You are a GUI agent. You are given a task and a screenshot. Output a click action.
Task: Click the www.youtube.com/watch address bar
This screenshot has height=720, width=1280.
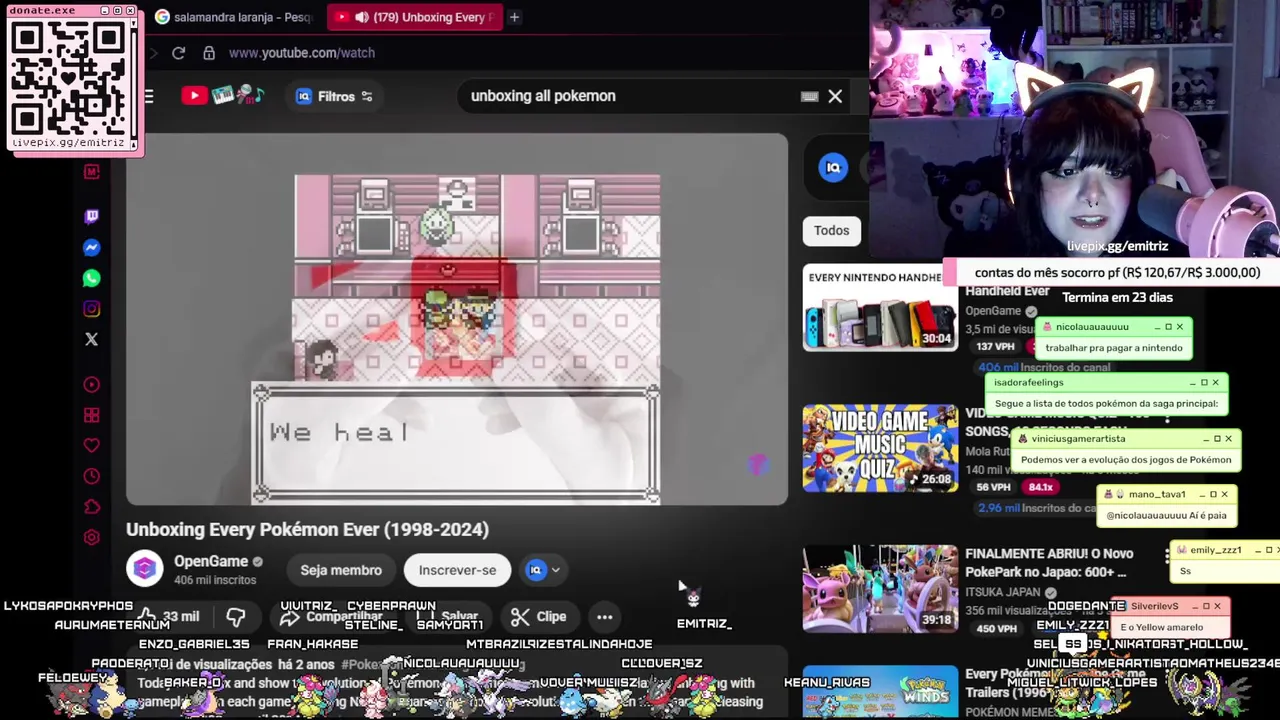pyautogui.click(x=301, y=53)
